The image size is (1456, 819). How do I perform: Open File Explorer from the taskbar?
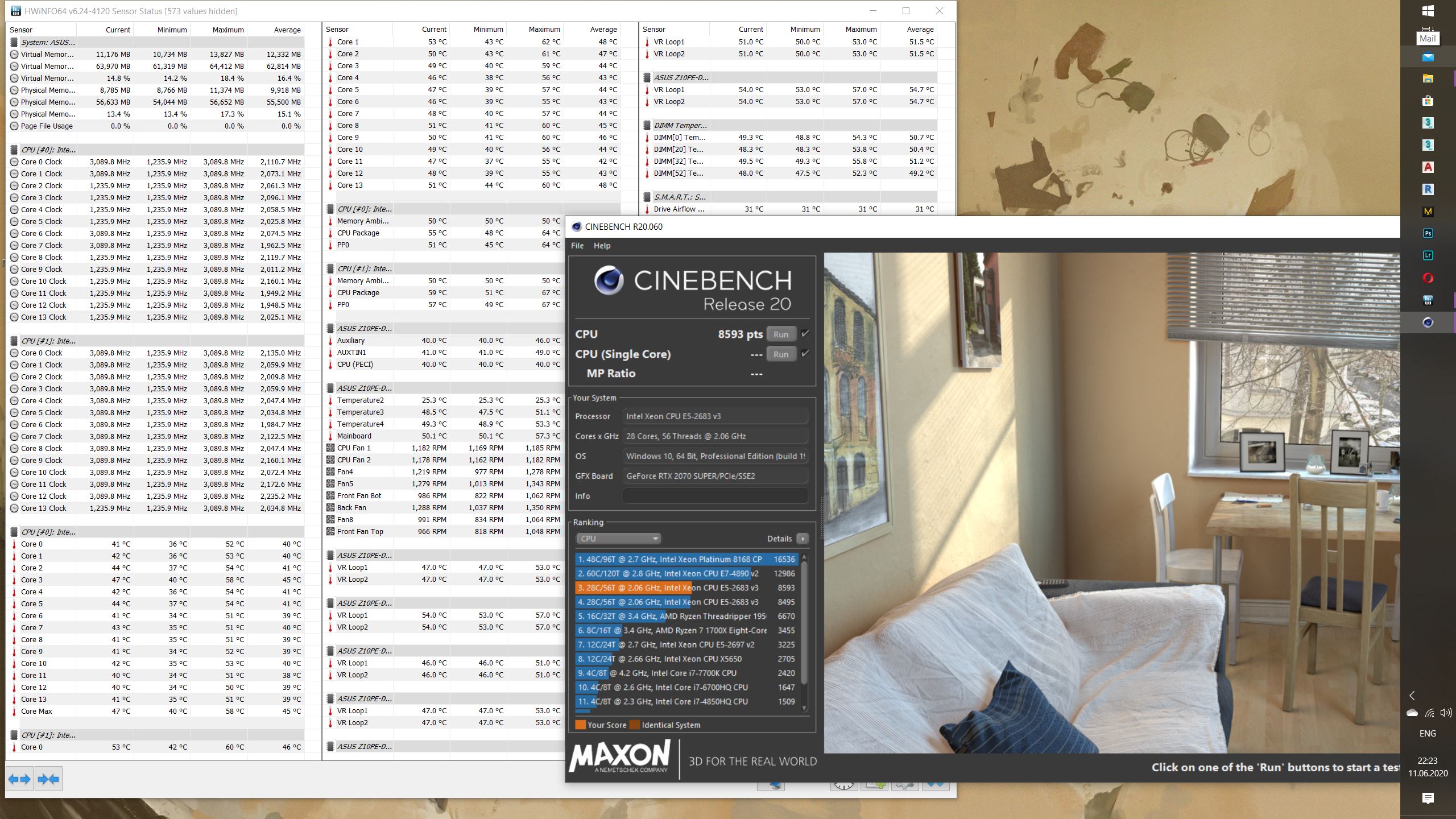1428,78
